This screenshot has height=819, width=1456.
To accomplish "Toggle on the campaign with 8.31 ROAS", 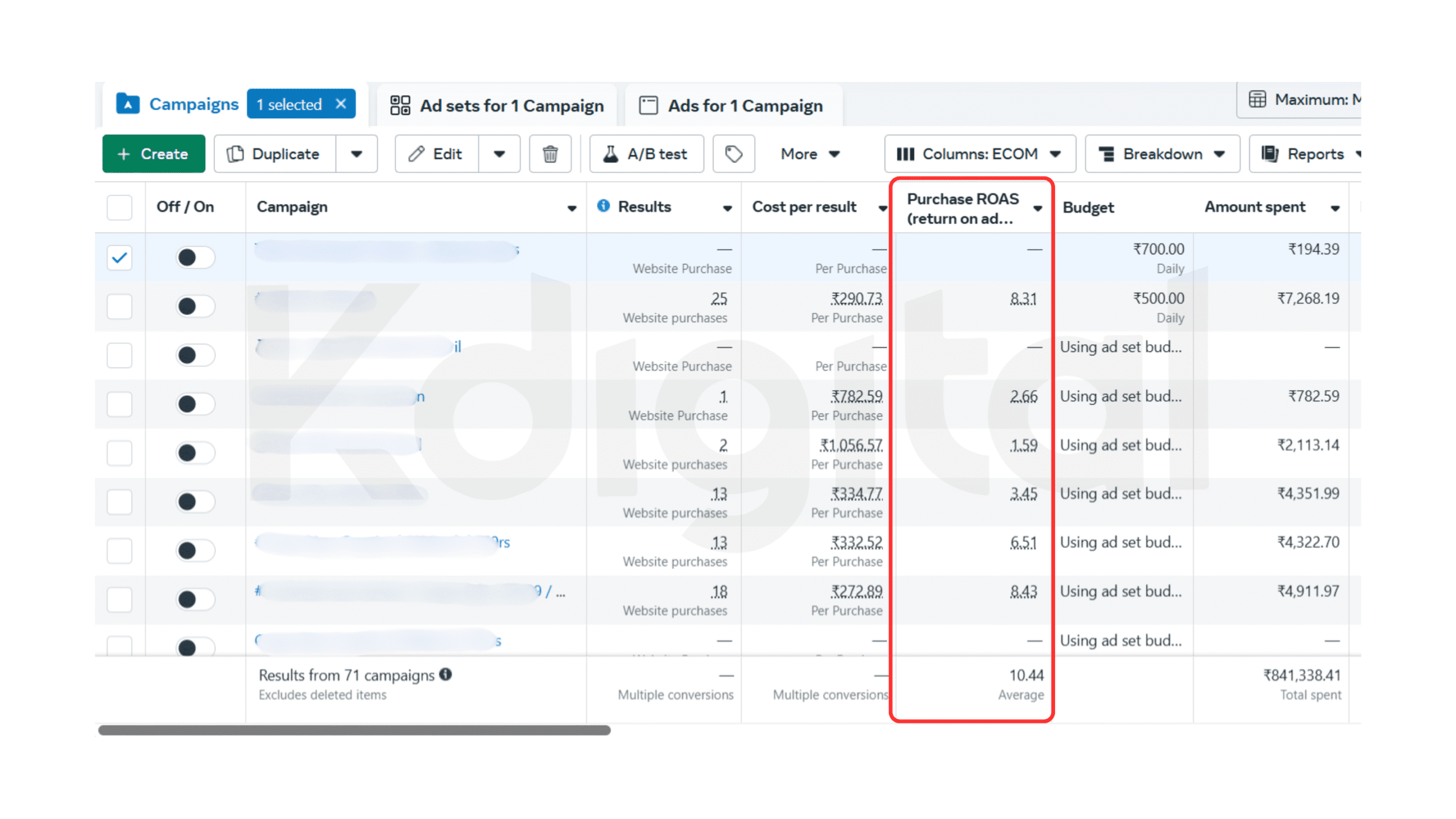I will coord(195,307).
